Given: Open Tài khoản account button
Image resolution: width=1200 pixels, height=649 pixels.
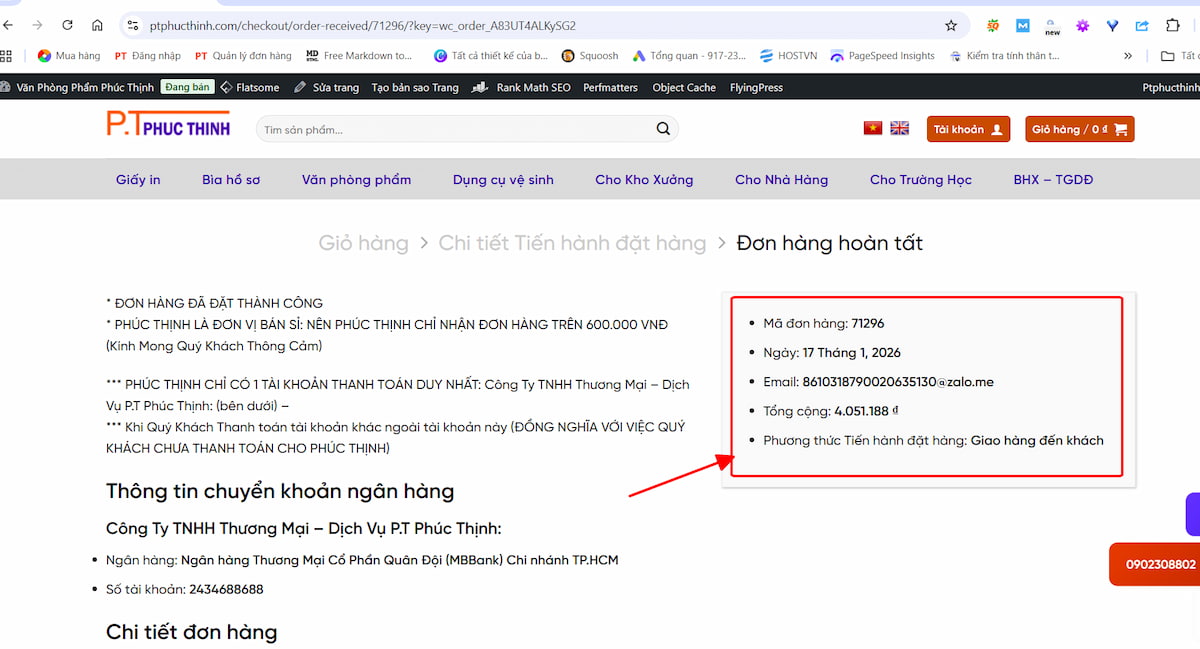Looking at the screenshot, I should (x=968, y=129).
